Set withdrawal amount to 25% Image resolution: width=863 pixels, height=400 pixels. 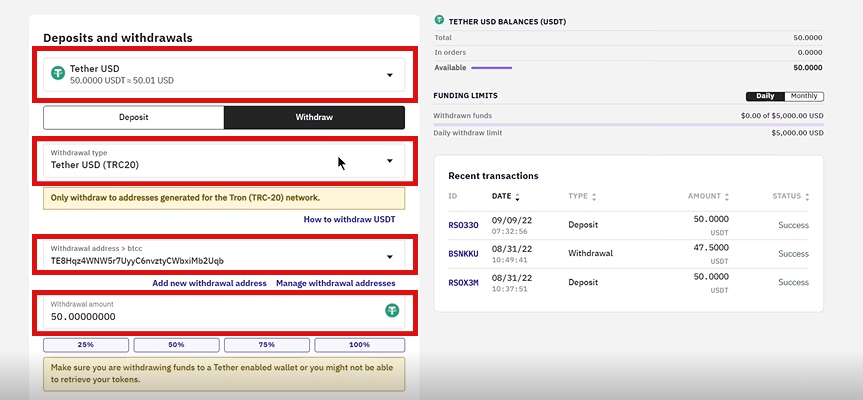point(86,345)
